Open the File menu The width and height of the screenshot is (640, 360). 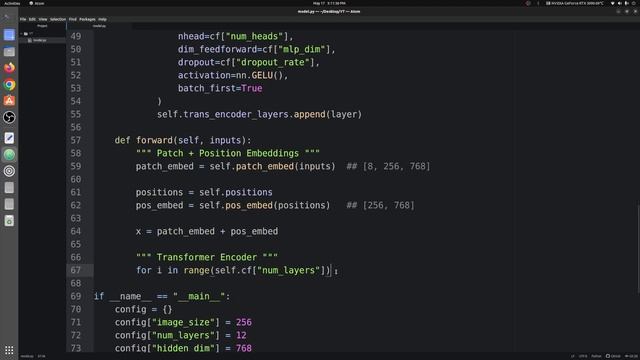[23, 19]
